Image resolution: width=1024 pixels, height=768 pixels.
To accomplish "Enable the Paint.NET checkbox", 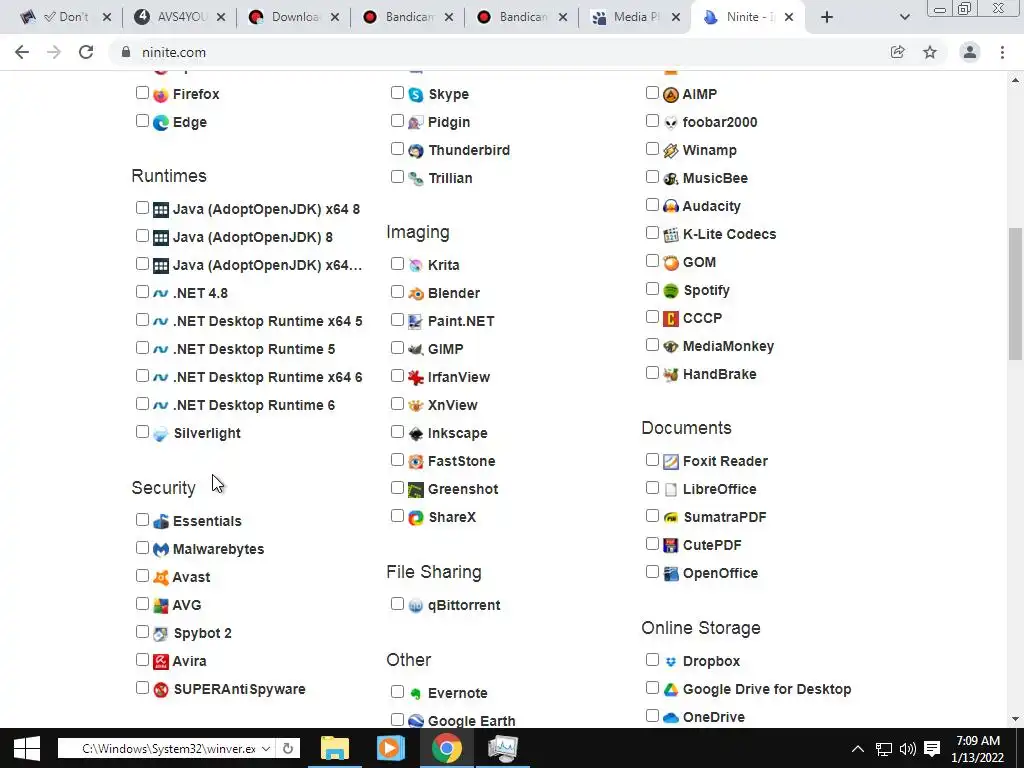I will click(397, 320).
